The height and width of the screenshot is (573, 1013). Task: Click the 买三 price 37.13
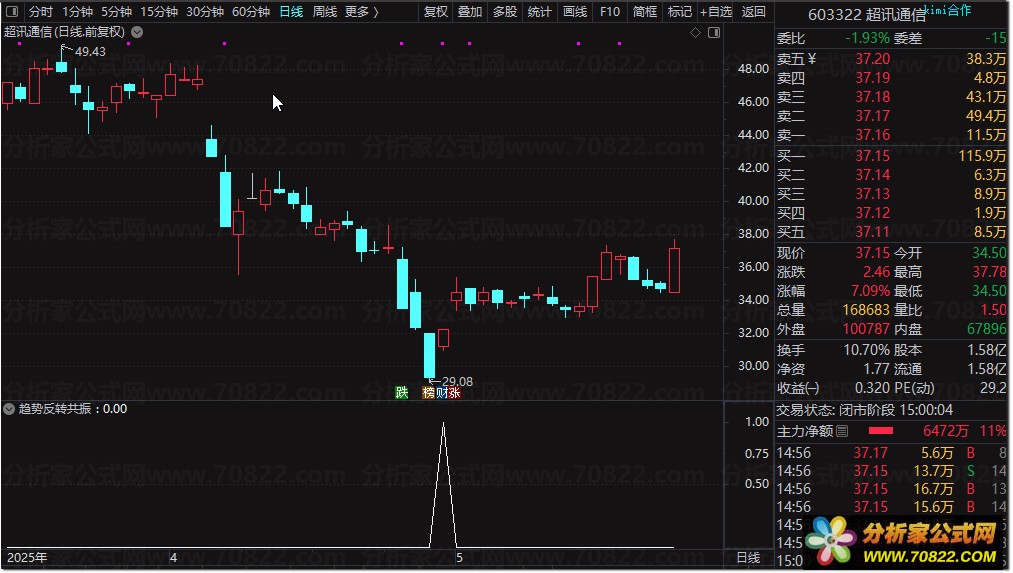tap(873, 194)
